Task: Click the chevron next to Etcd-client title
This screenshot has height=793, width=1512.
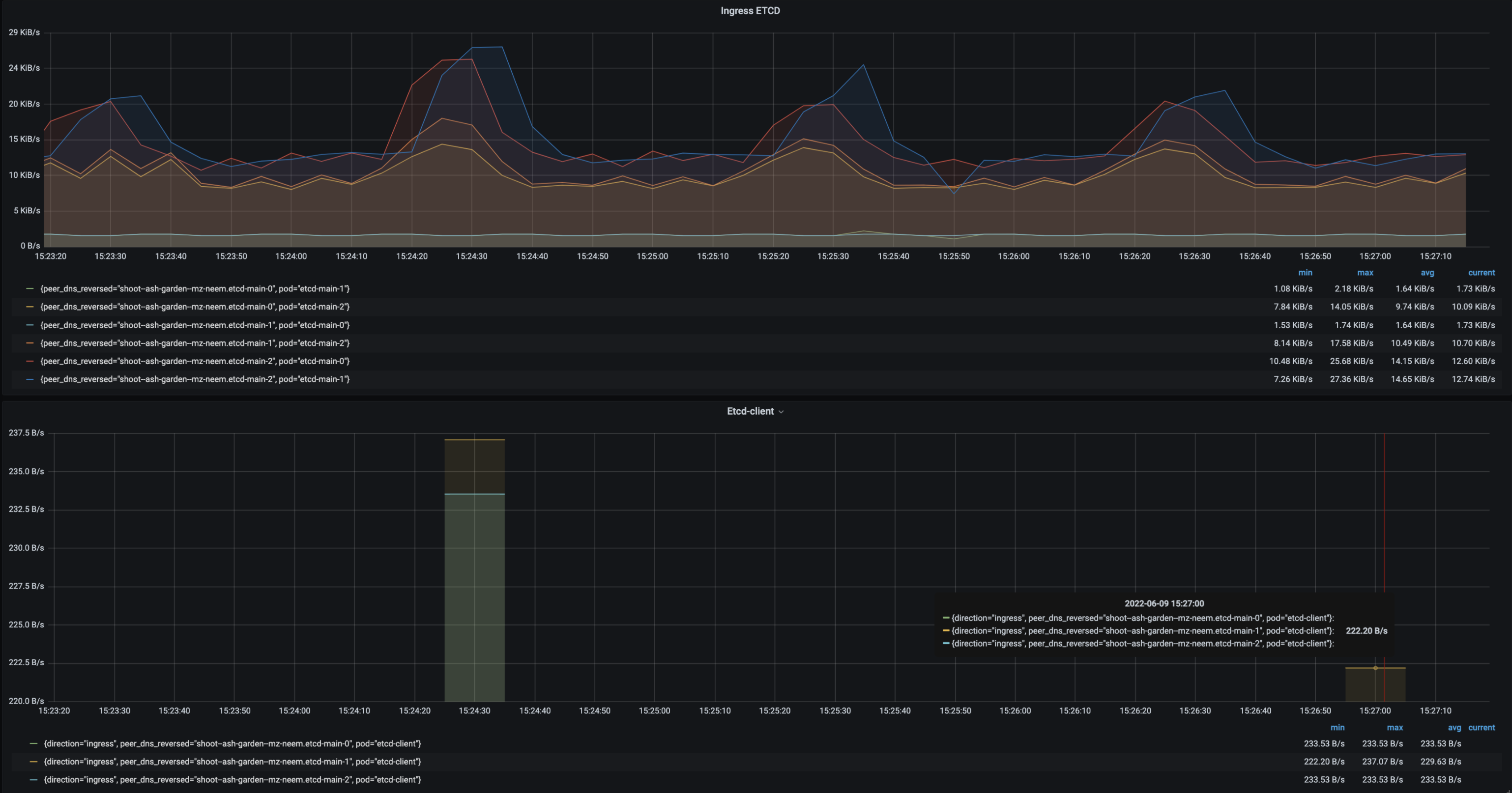Action: (x=781, y=412)
